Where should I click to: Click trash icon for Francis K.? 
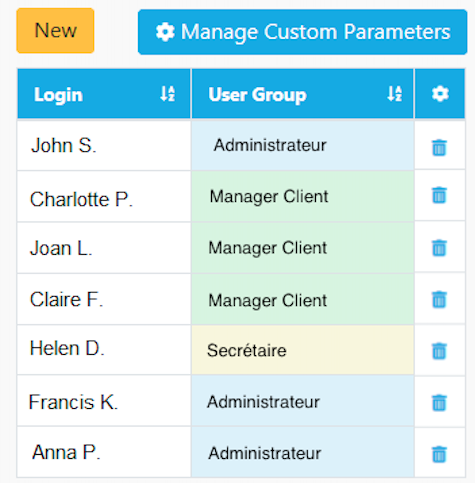tap(439, 403)
